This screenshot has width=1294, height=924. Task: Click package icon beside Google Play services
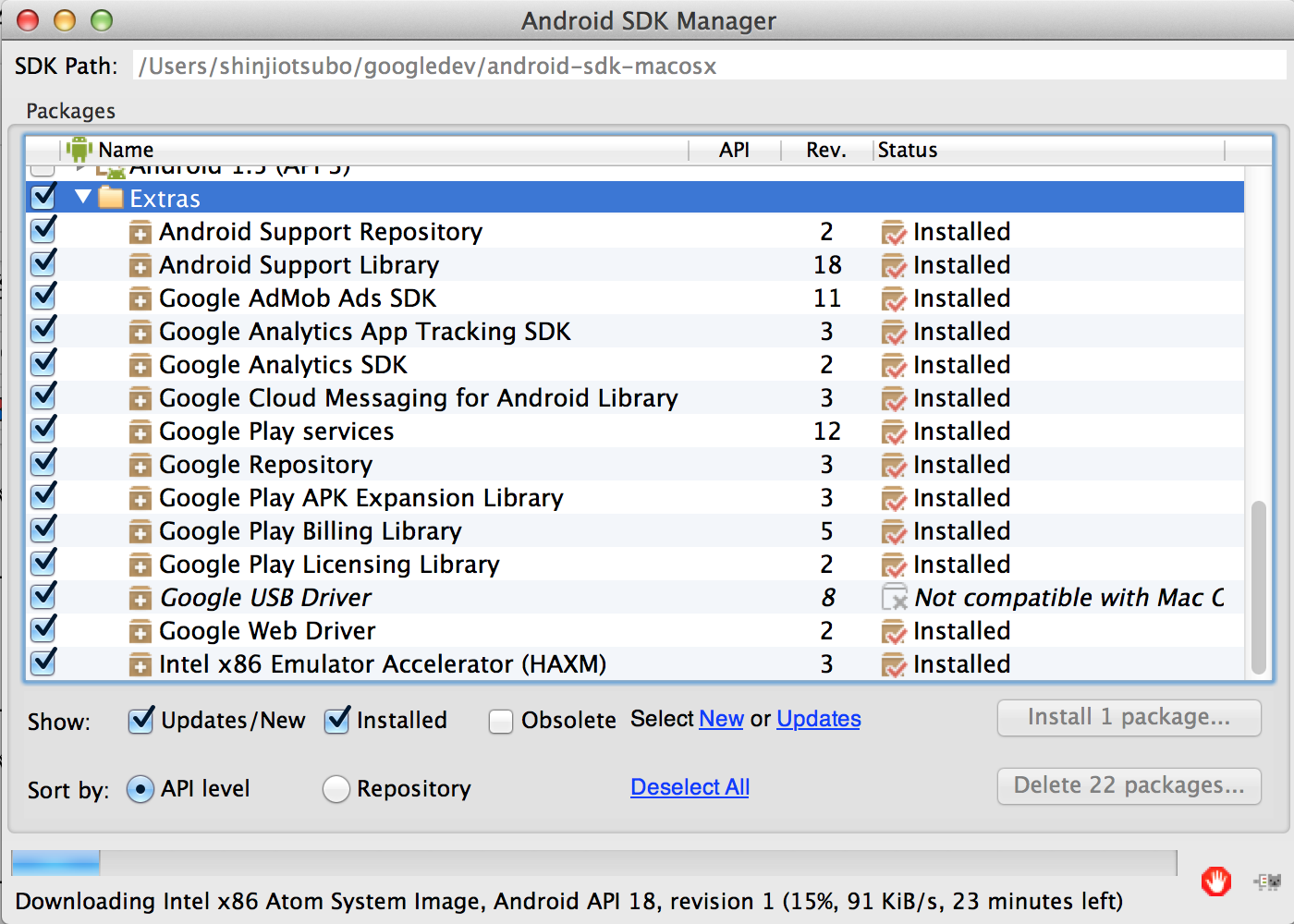click(x=140, y=432)
